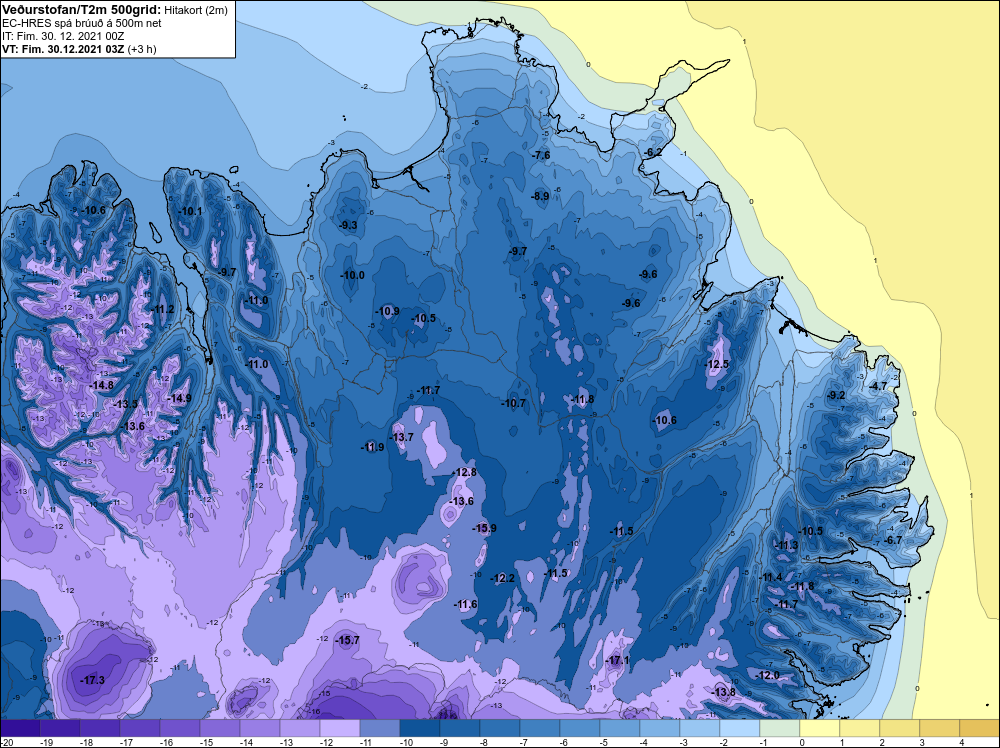This screenshot has height=748, width=1000.
Task: Click the -15.9 temperature value
Action: tap(484, 528)
